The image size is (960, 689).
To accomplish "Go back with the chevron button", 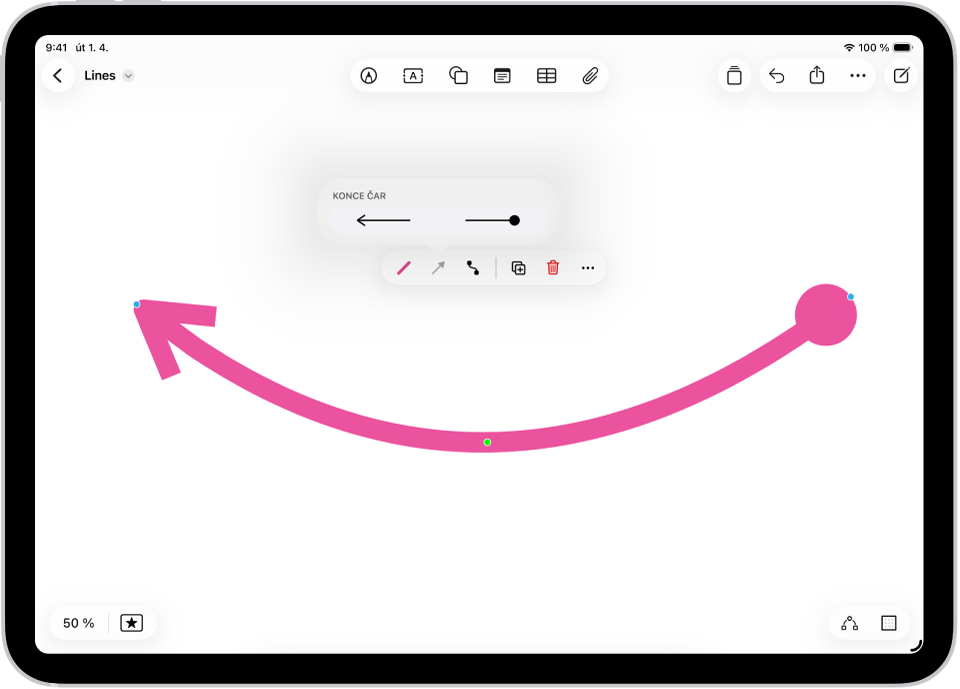I will click(58, 76).
